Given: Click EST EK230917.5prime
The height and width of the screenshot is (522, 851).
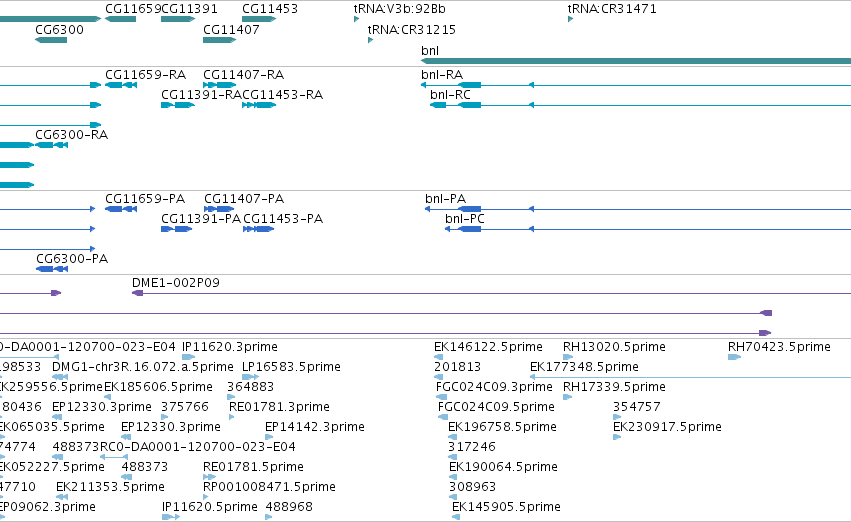Looking at the screenshot, I should 667,427.
